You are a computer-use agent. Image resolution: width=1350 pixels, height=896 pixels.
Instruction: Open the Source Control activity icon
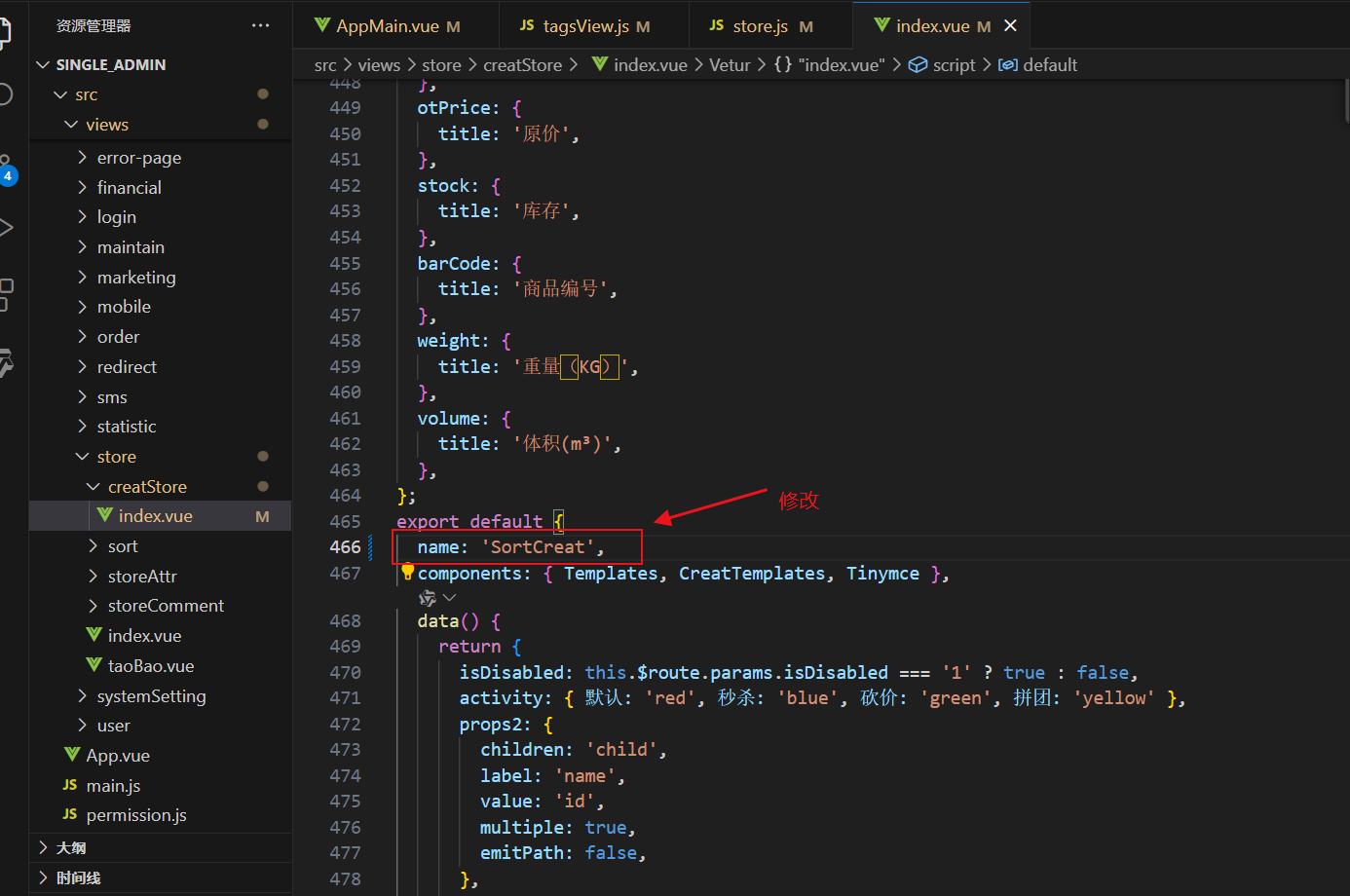[6, 168]
